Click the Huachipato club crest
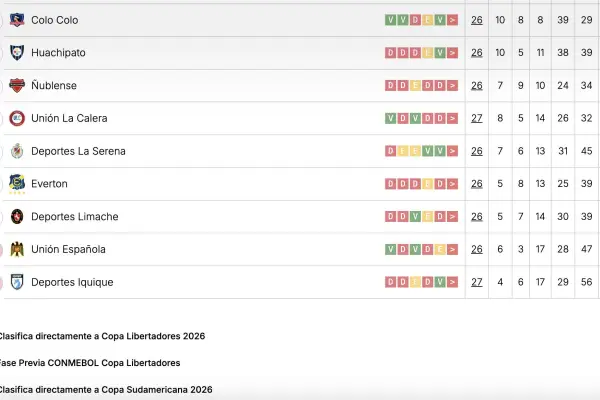This screenshot has width=600, height=400. 17,52
